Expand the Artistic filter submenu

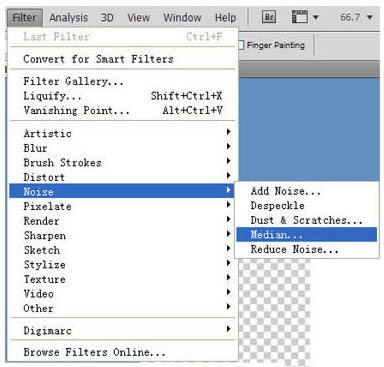123,133
